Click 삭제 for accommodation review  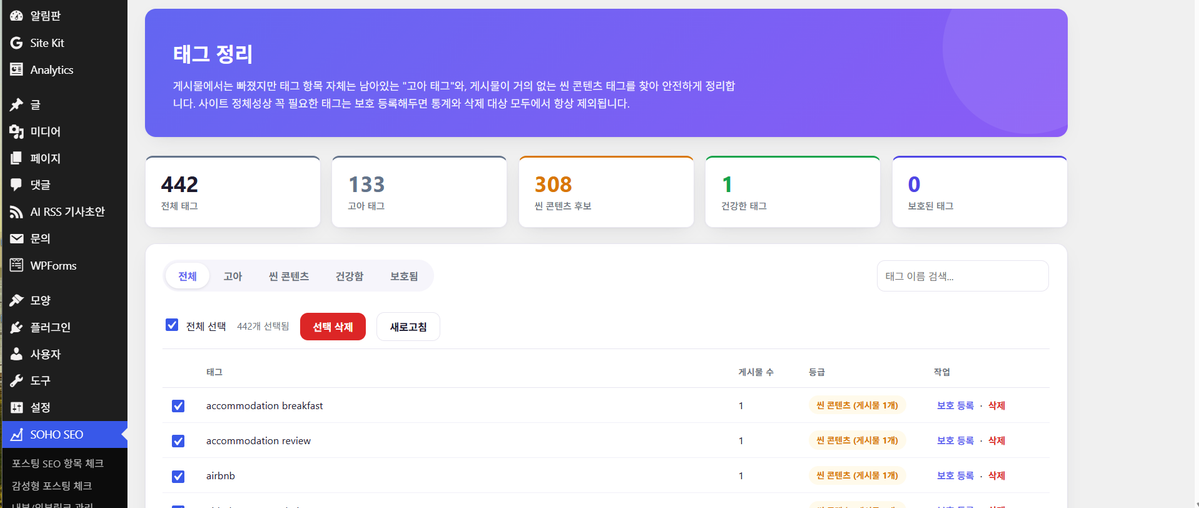click(x=996, y=441)
